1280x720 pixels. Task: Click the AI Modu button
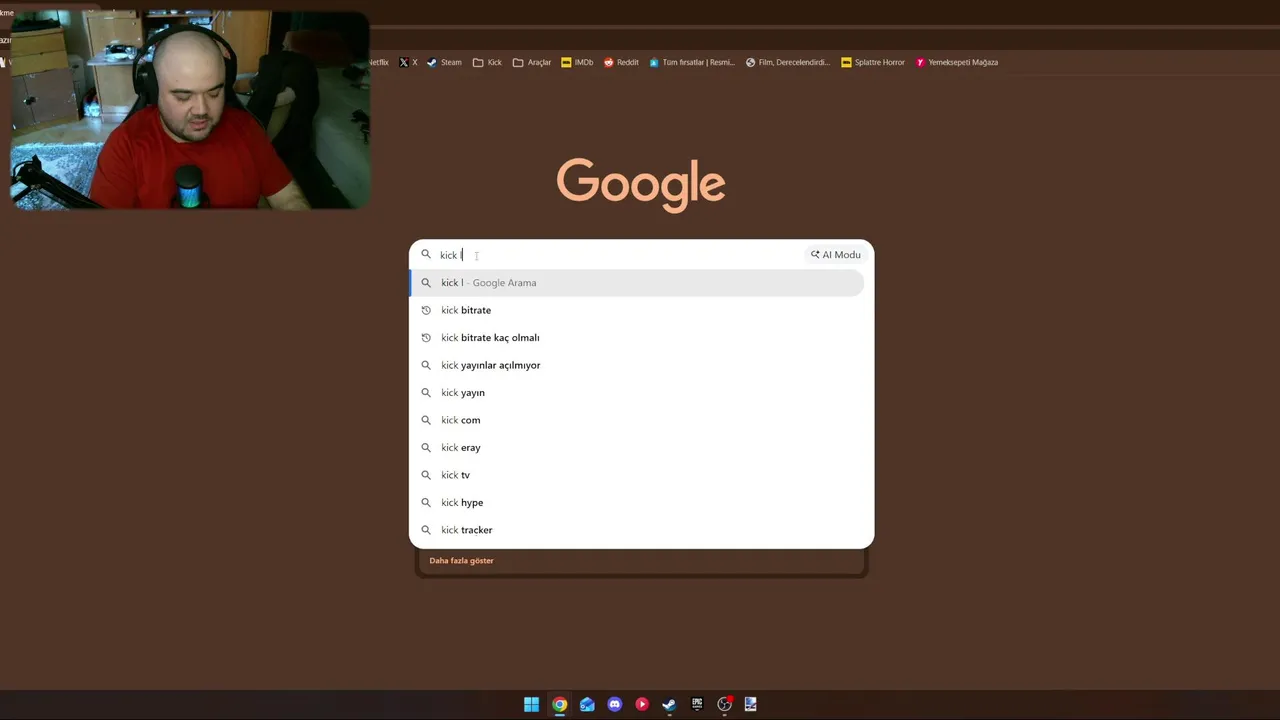[x=835, y=255]
